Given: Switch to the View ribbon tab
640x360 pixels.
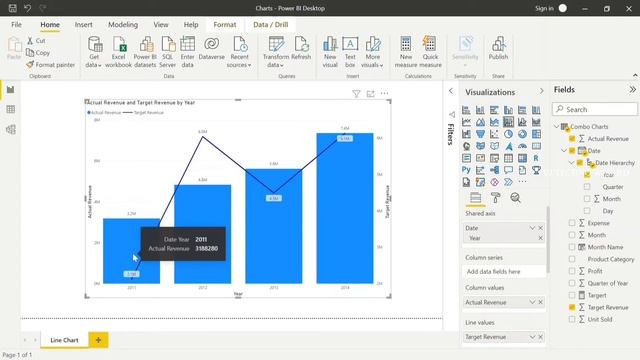Looking at the screenshot, I should pos(161,24).
